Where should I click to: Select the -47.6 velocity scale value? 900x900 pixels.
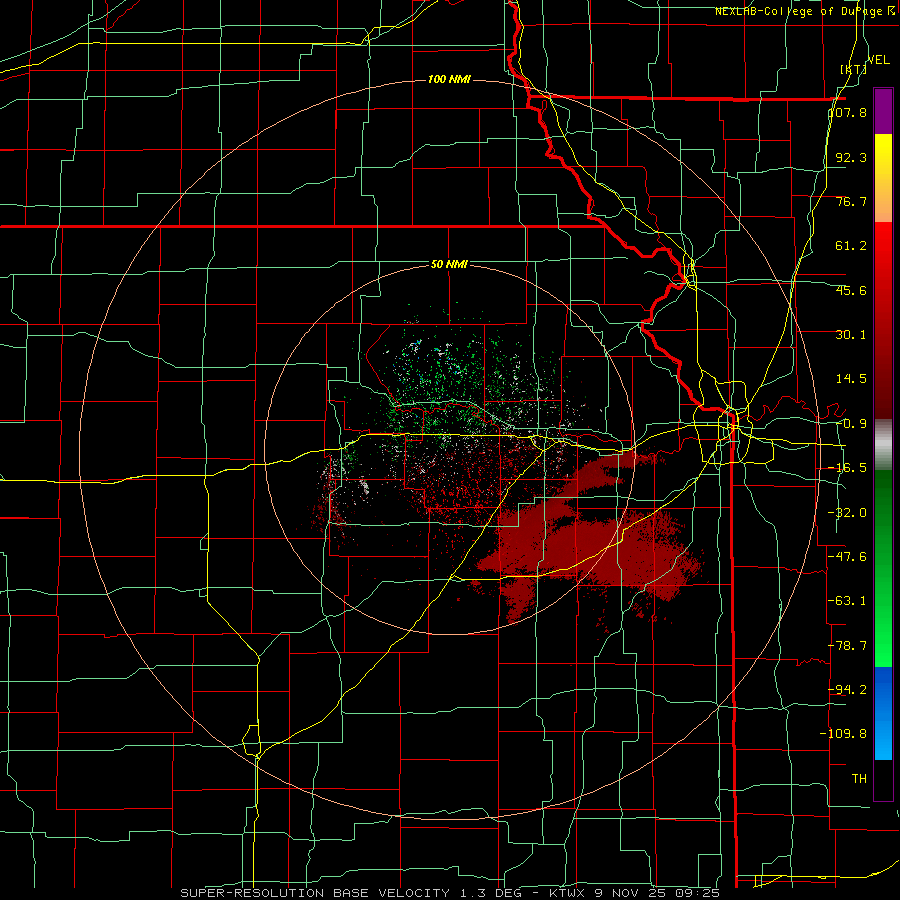(847, 557)
